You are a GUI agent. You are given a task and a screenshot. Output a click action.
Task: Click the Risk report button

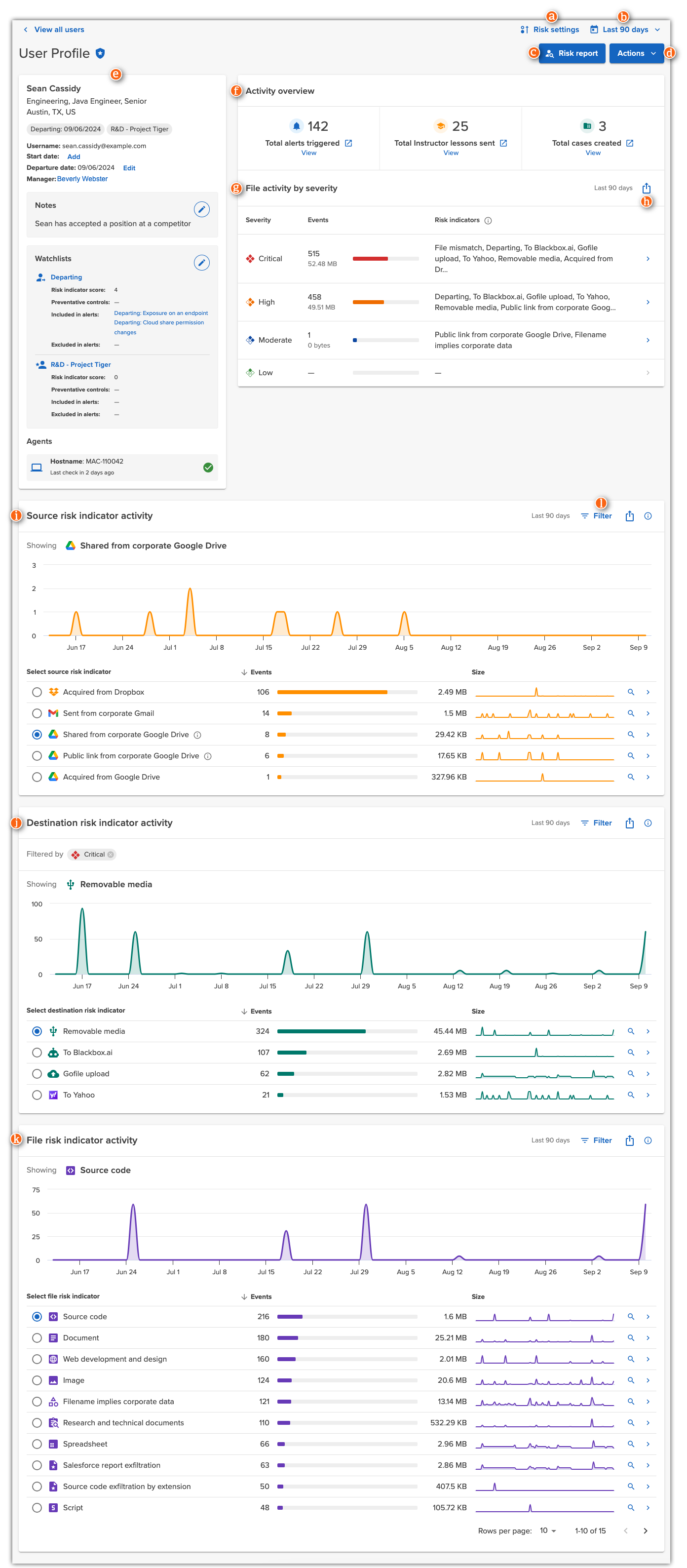pos(572,53)
